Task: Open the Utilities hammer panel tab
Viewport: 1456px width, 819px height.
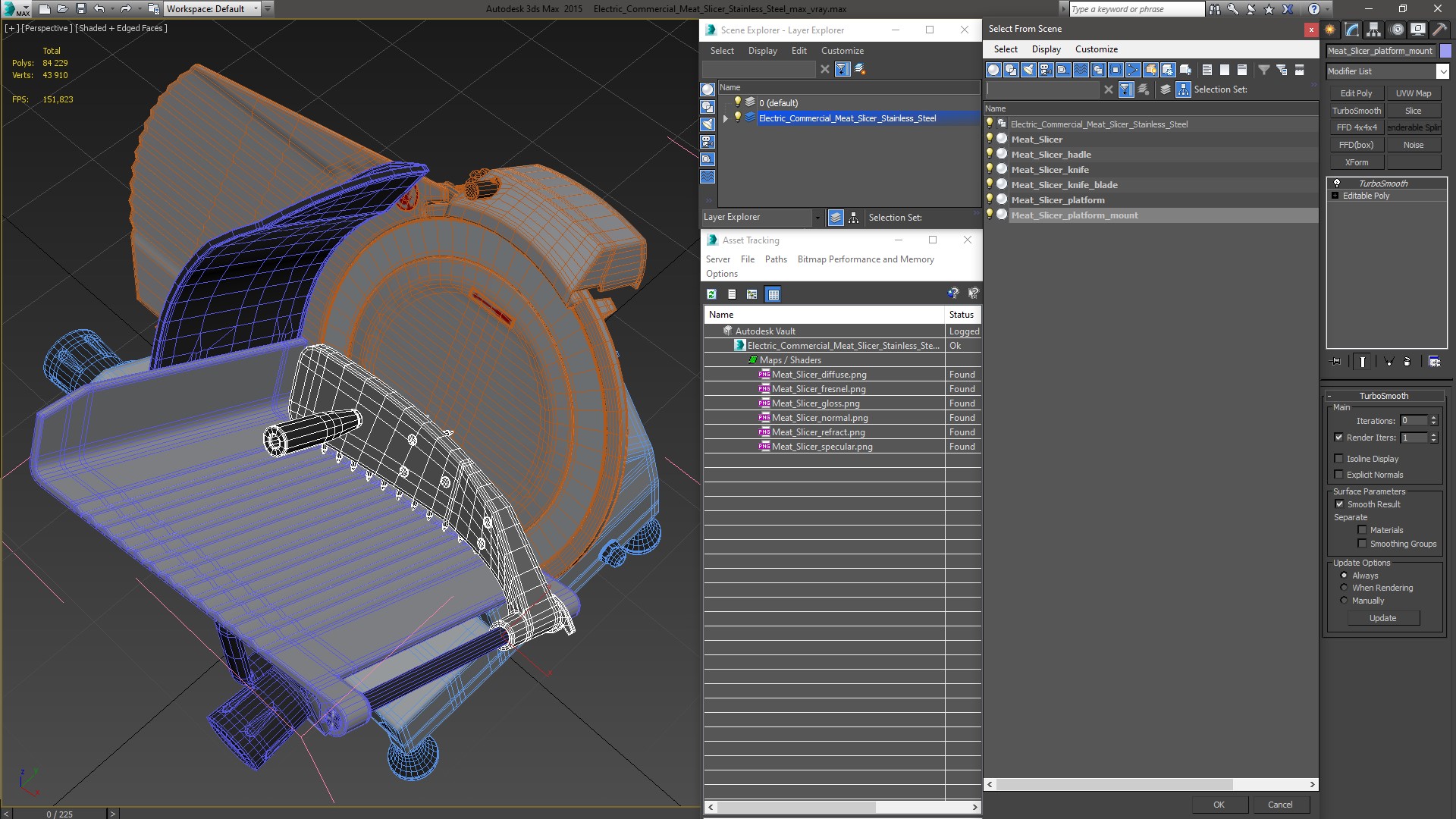Action: [1439, 30]
